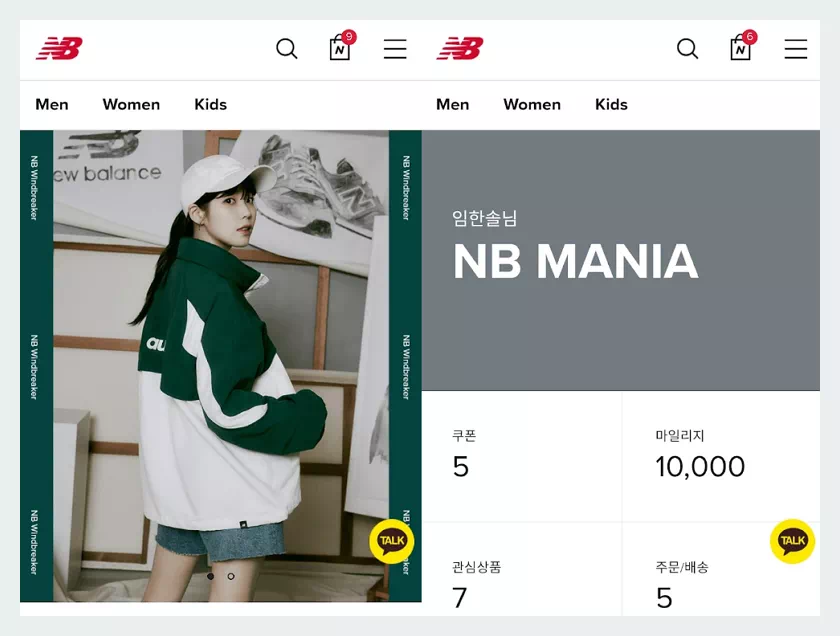Viewport: 840px width, 636px height.
Task: Open search on the left New Balance page
Action: (x=287, y=48)
